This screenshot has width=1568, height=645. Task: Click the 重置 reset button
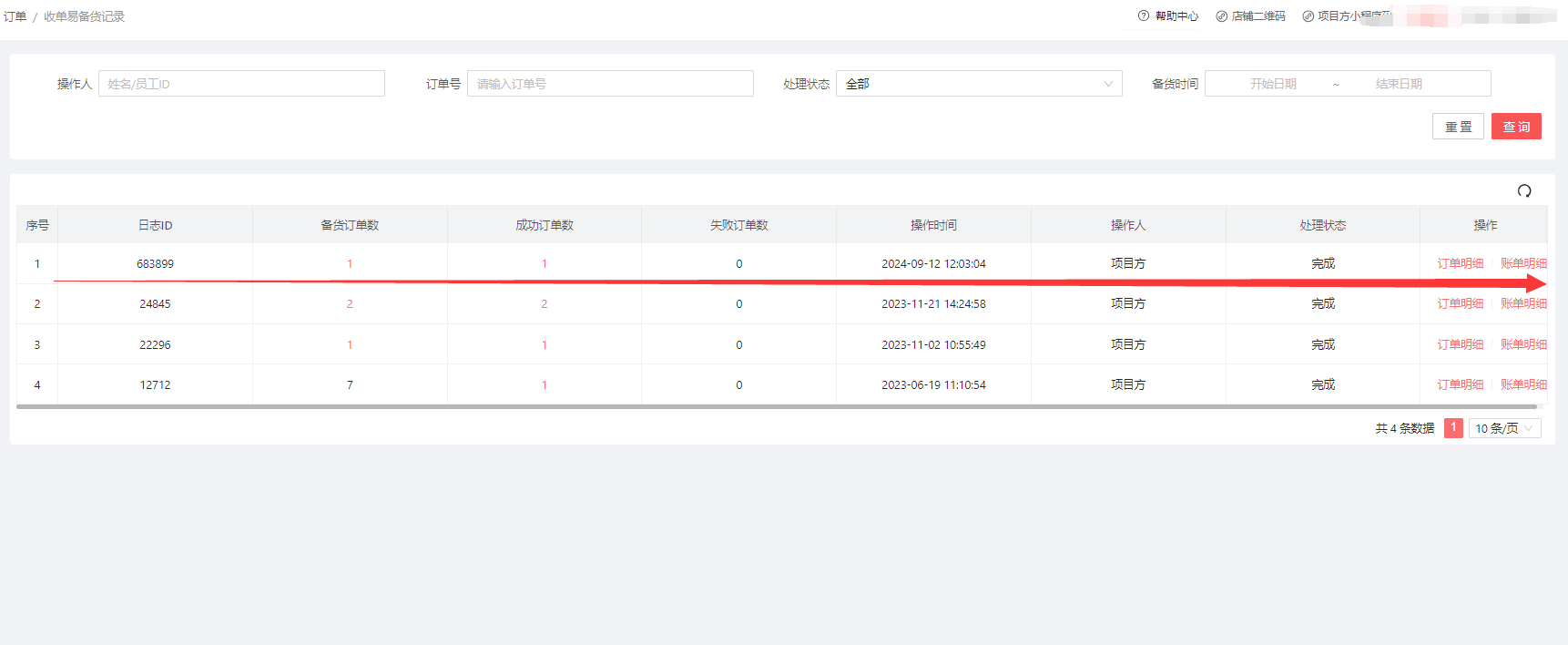pyautogui.click(x=1458, y=127)
